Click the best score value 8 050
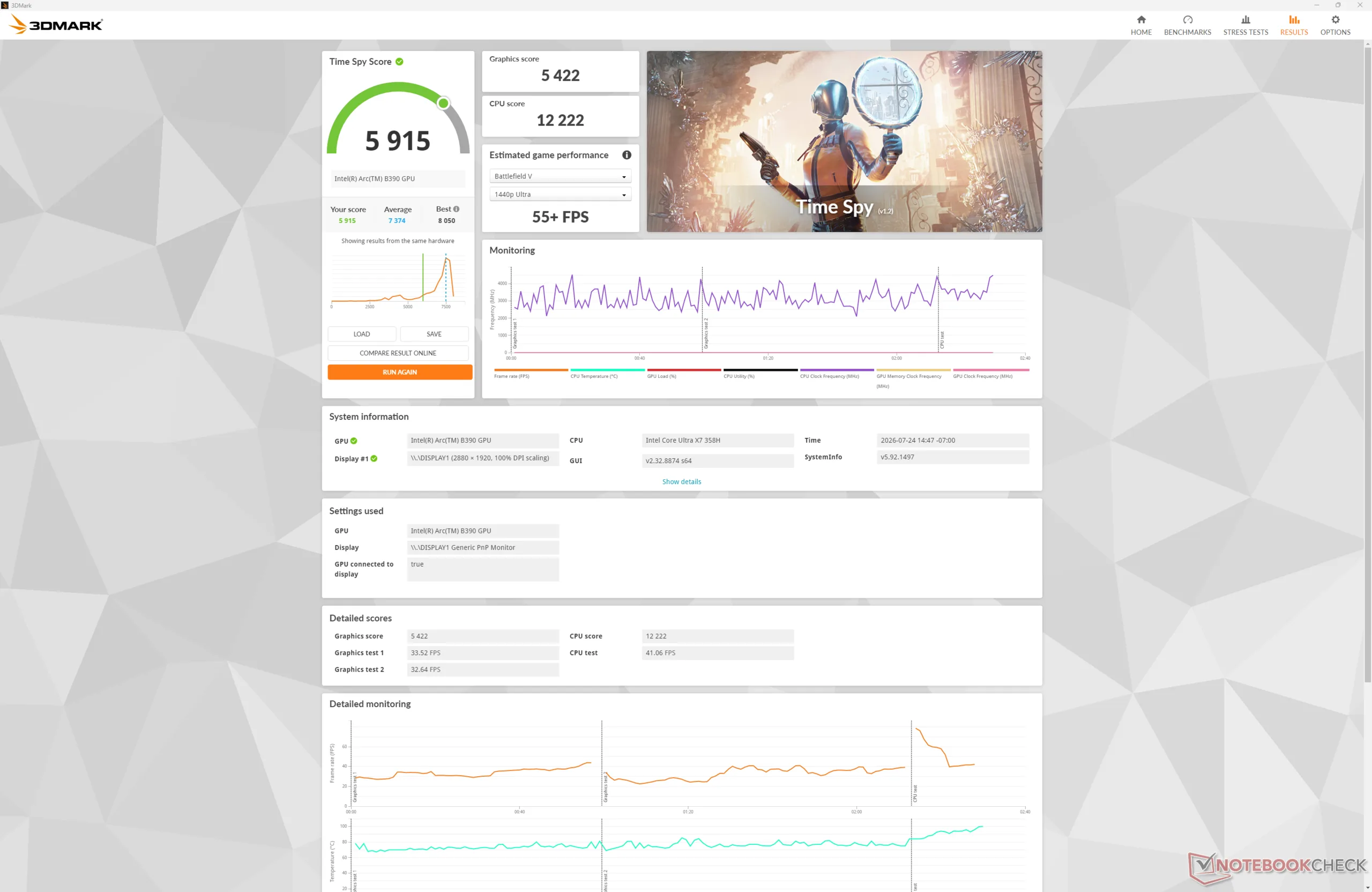 [446, 221]
